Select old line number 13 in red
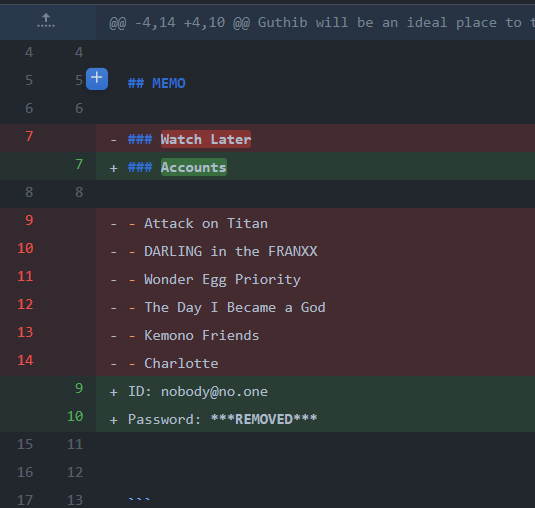 [x=25, y=332]
